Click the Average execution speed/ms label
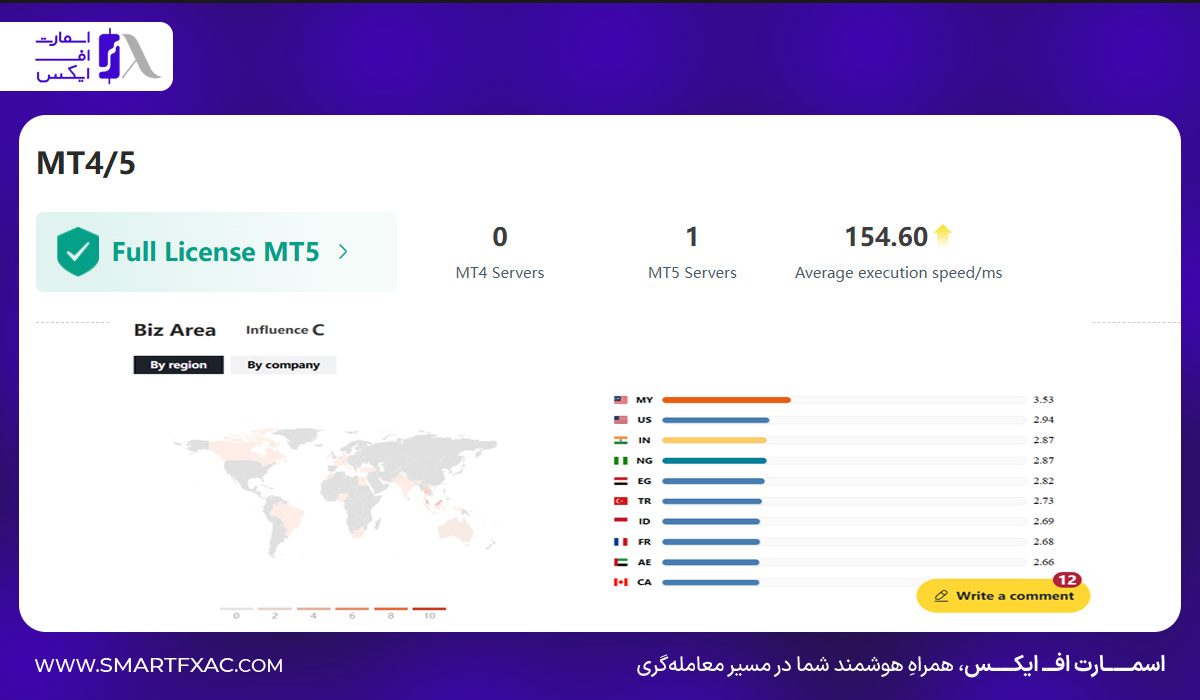This screenshot has width=1200, height=700. pos(898,273)
